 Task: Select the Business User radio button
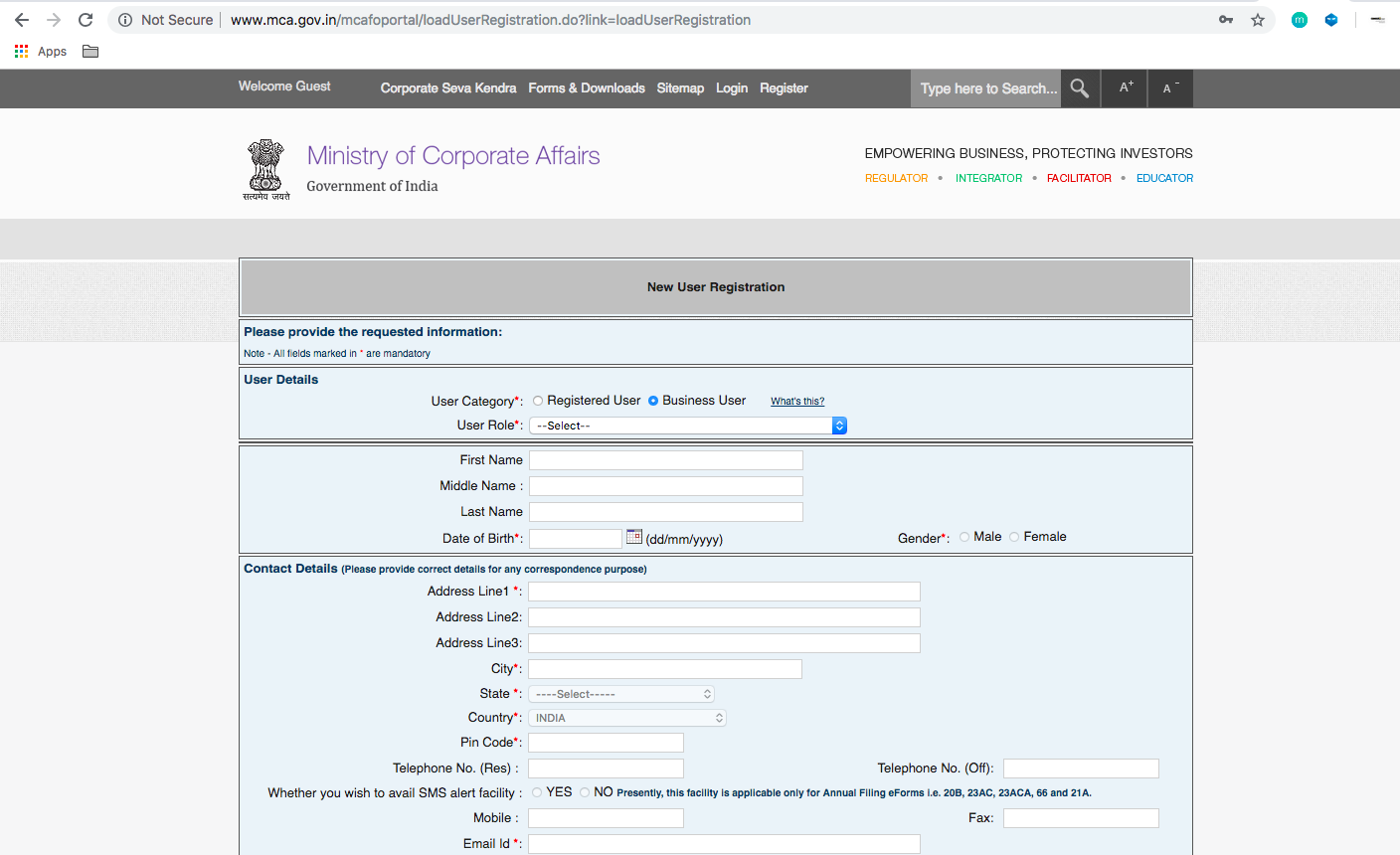(653, 401)
